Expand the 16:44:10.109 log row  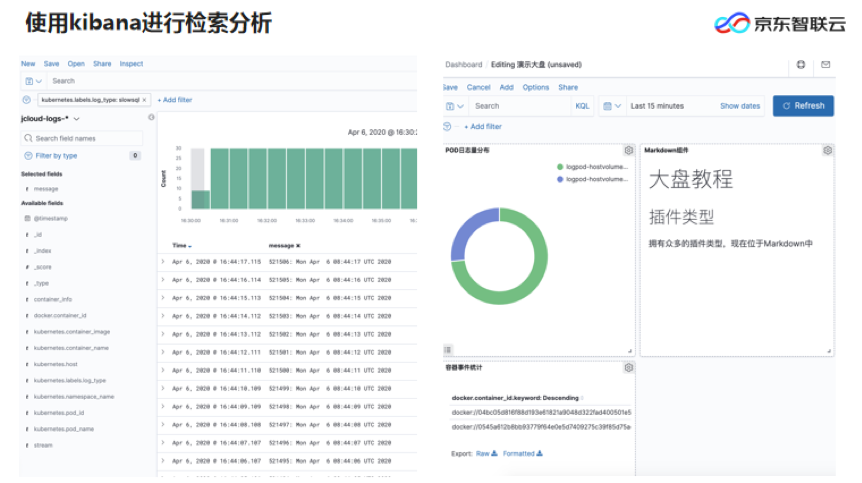[x=163, y=388]
